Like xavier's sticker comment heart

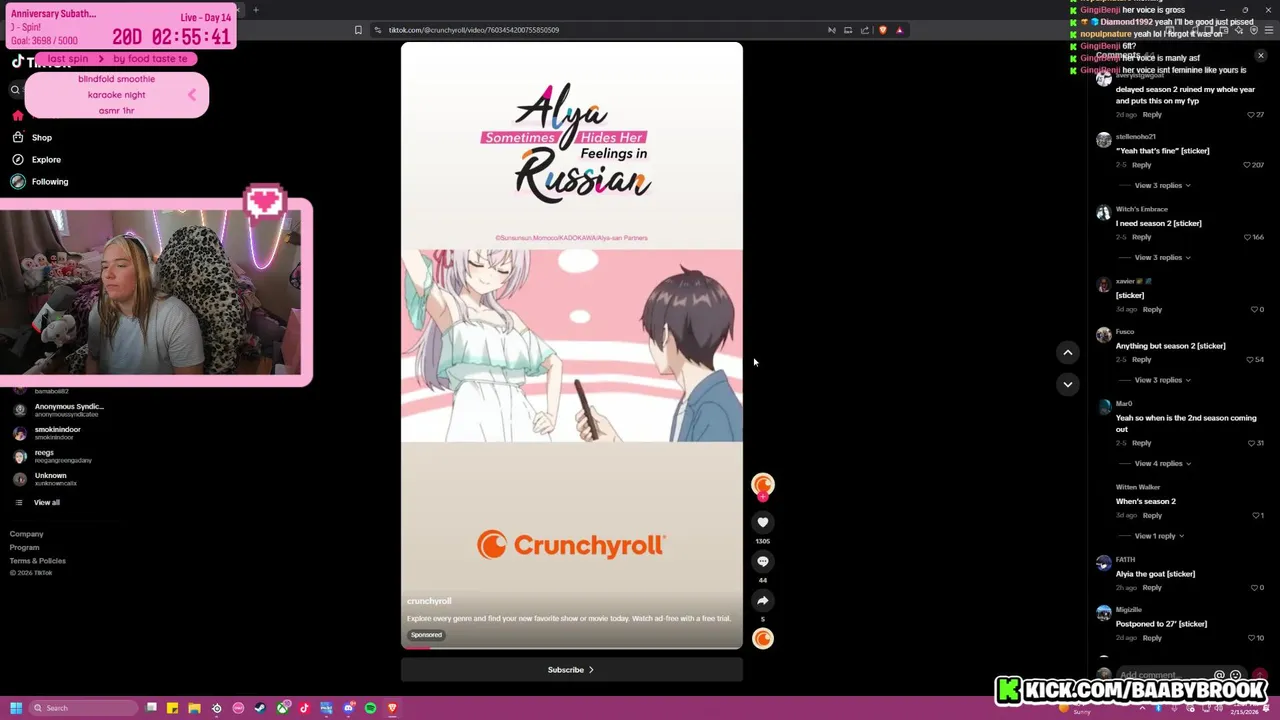pos(1254,309)
